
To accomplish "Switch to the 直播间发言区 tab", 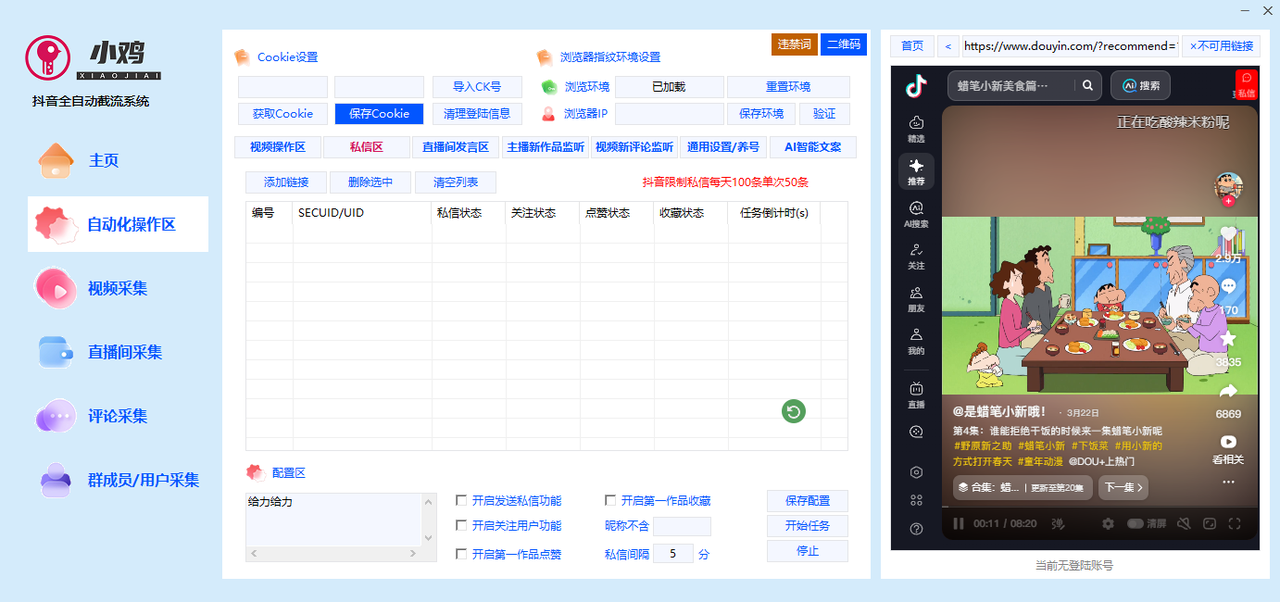I will pyautogui.click(x=455, y=147).
